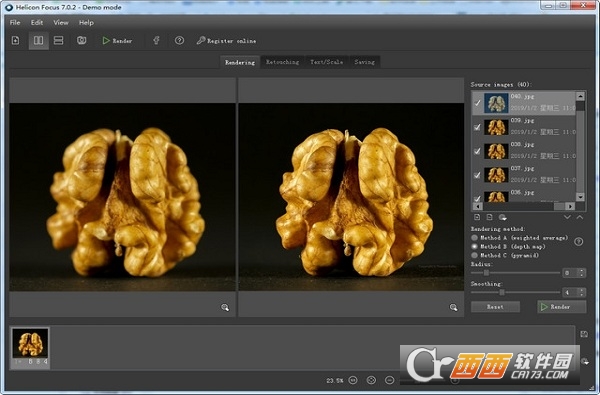The width and height of the screenshot is (600, 395).
Task: Uncheck the 038.jpg source image checkbox
Action: (x=477, y=151)
